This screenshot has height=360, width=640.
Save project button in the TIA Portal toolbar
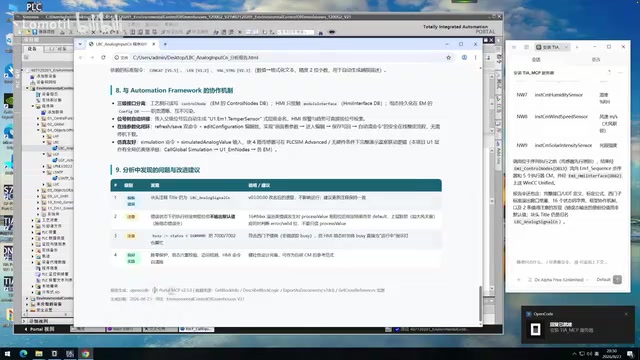[44, 32]
